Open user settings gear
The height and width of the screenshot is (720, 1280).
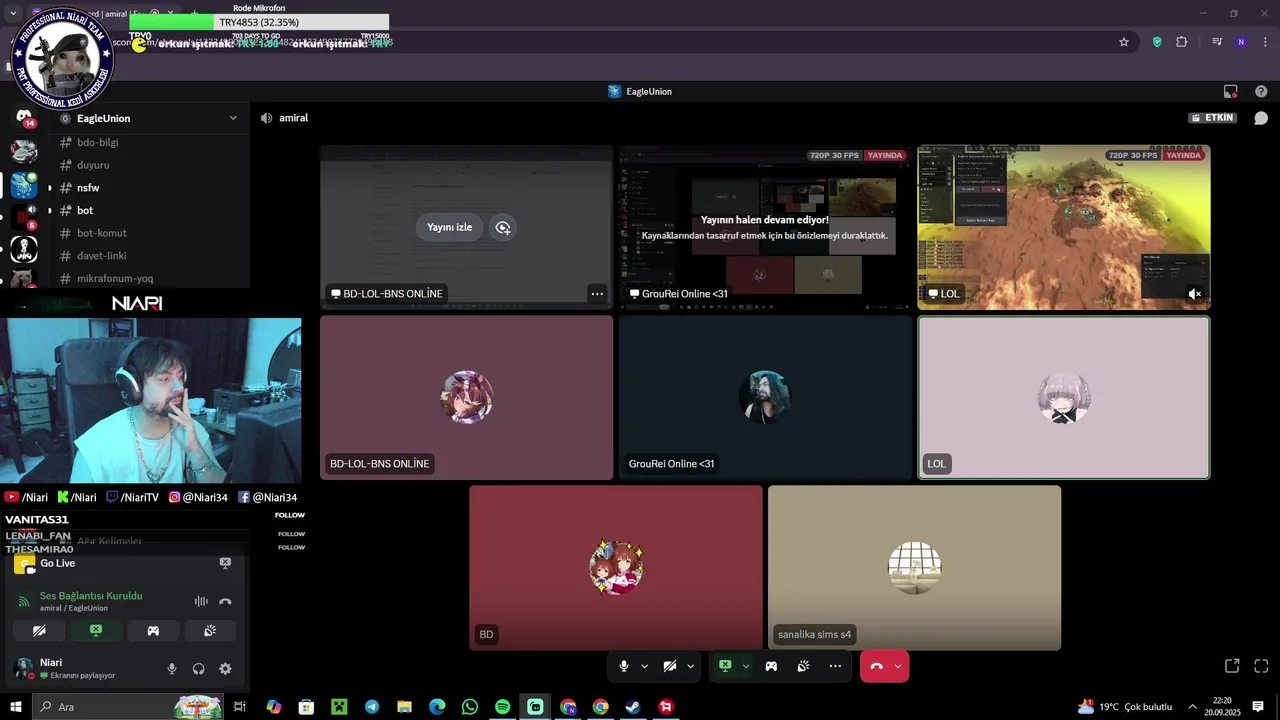coord(225,669)
